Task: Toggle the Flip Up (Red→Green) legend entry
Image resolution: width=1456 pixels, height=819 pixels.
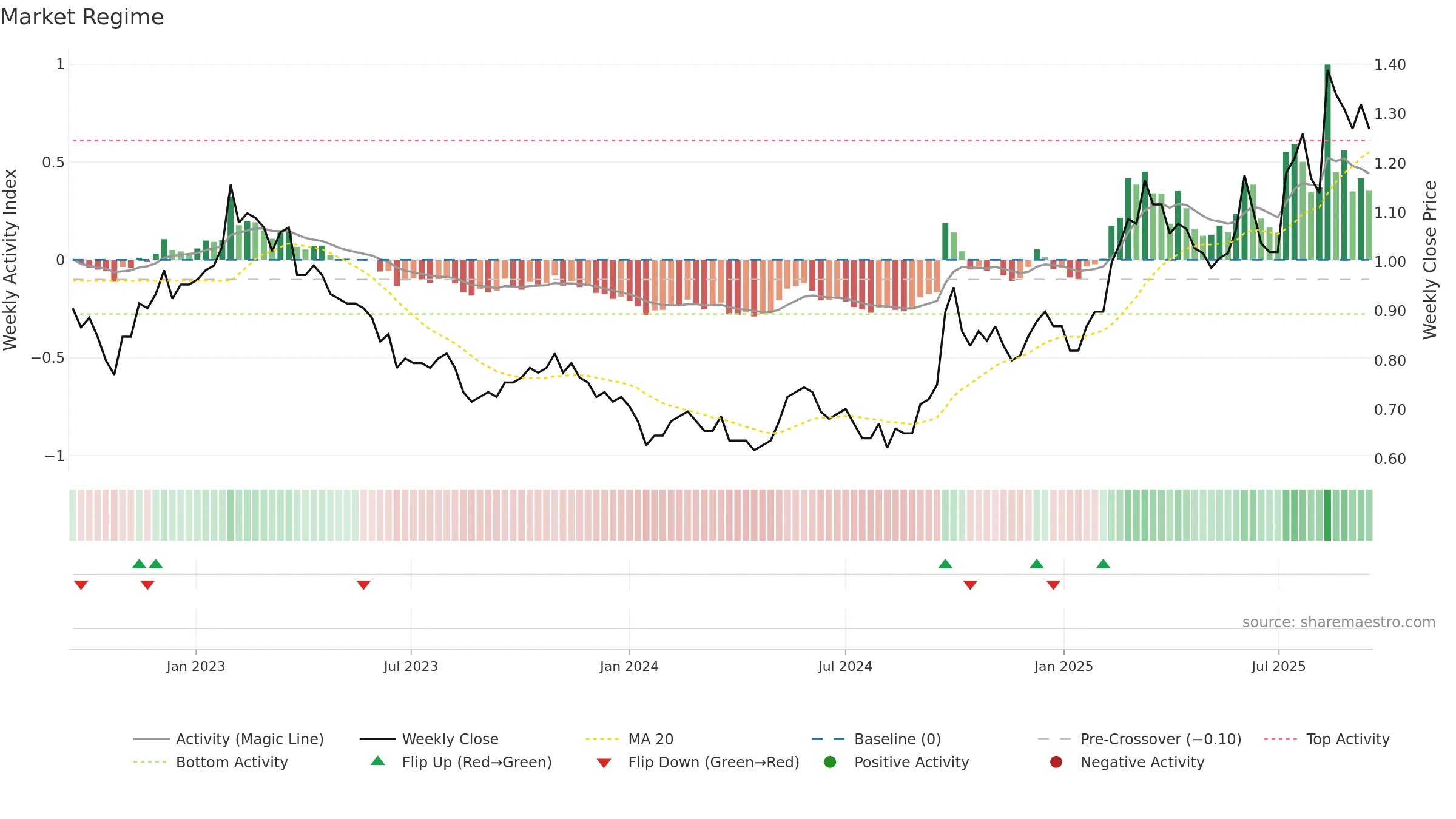Action: [461, 762]
